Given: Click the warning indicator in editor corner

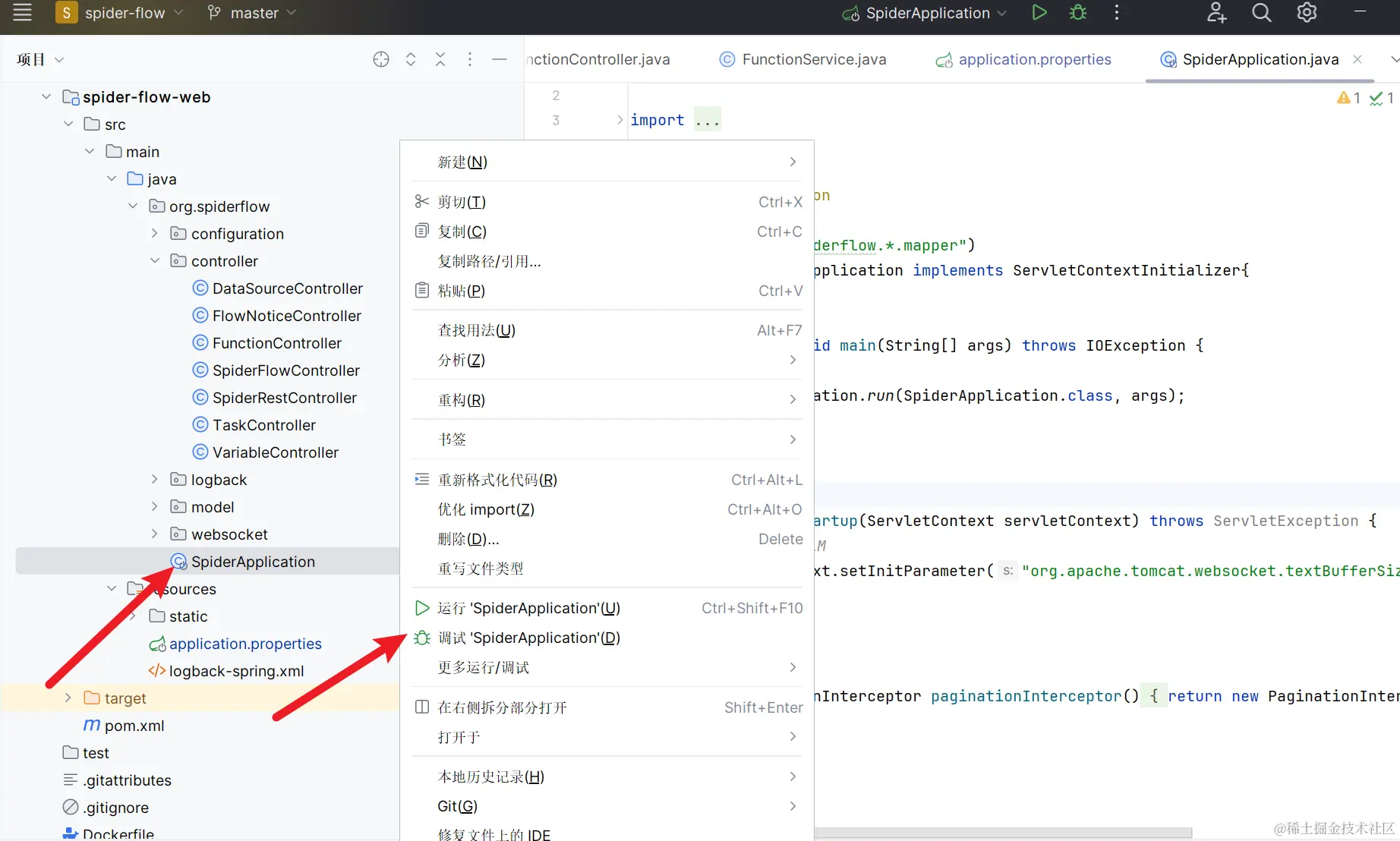Looking at the screenshot, I should coord(1348,98).
